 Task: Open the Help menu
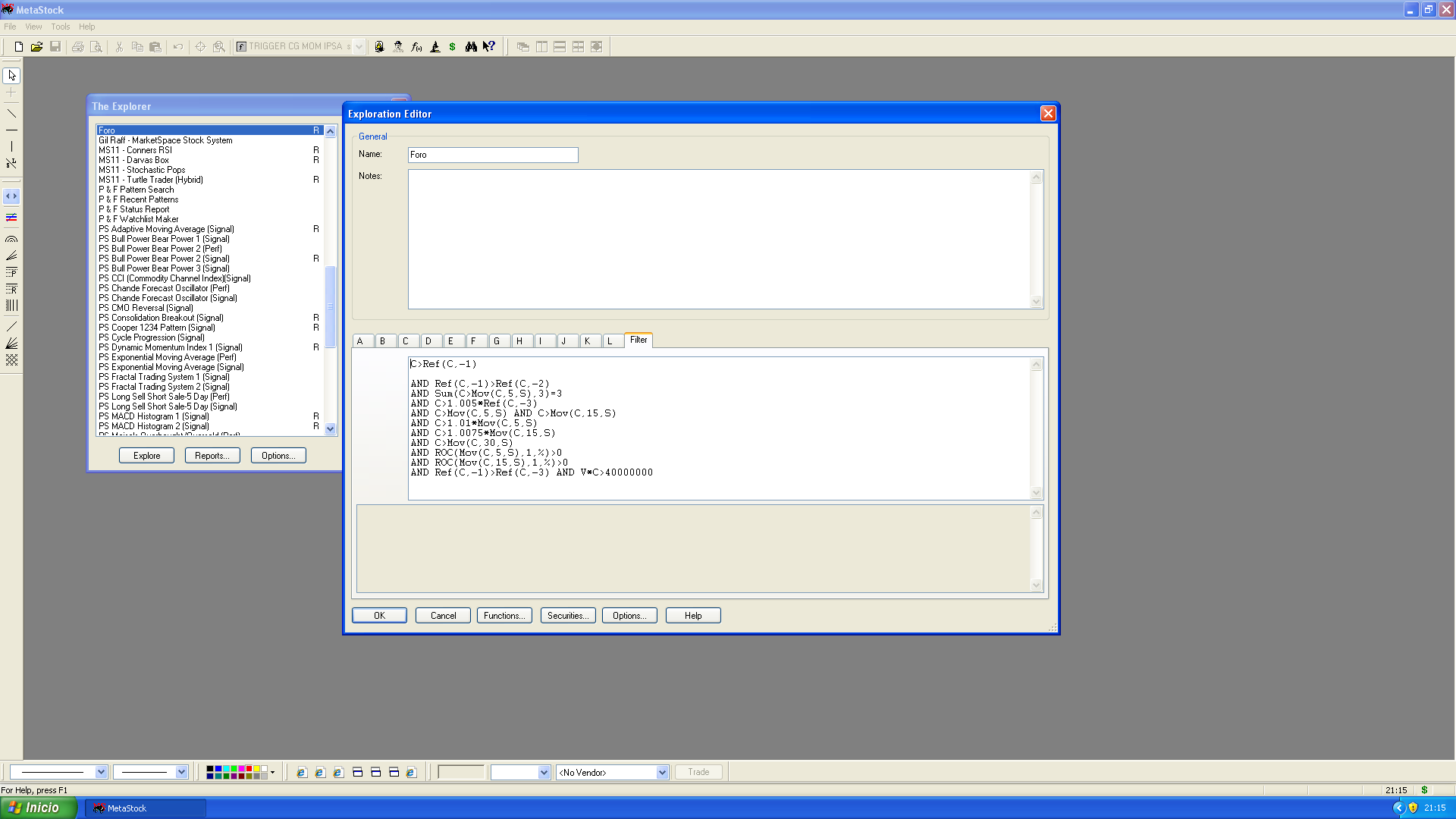[87, 27]
